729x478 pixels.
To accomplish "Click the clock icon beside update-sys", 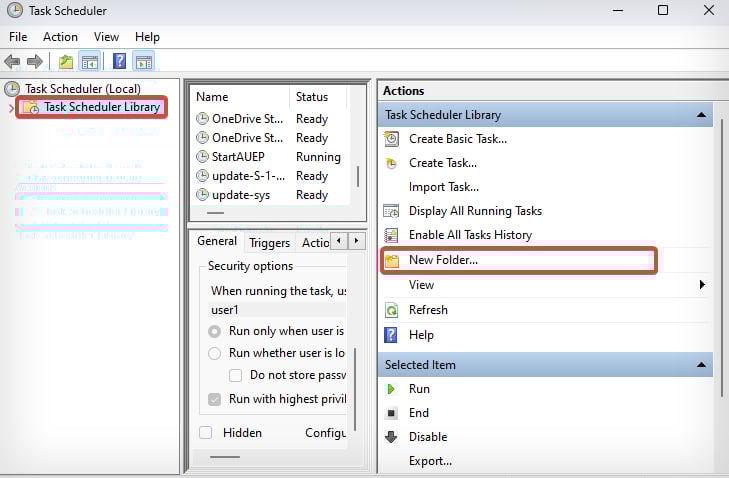I will [x=202, y=195].
